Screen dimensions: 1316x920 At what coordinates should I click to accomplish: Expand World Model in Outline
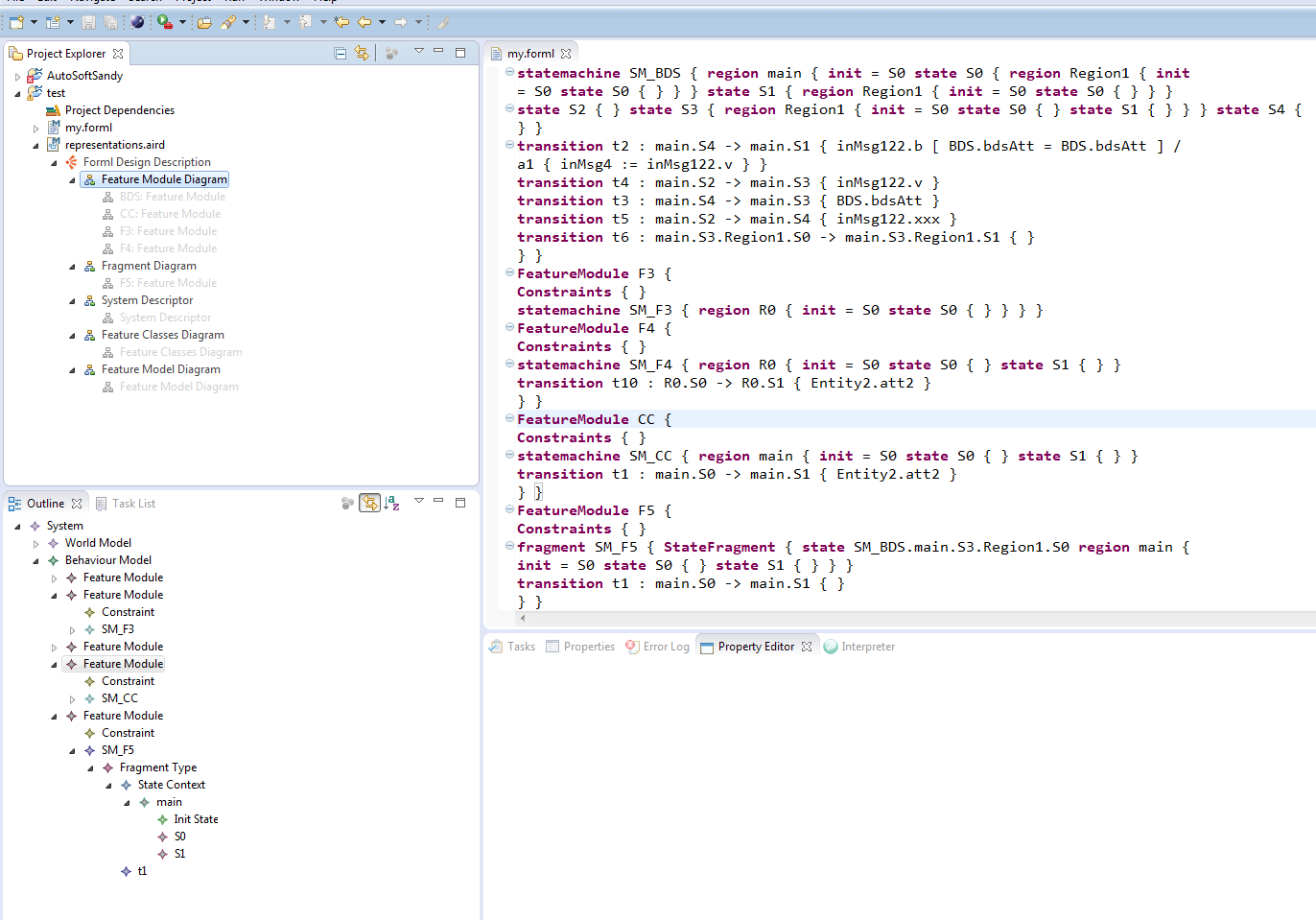pyautogui.click(x=35, y=544)
